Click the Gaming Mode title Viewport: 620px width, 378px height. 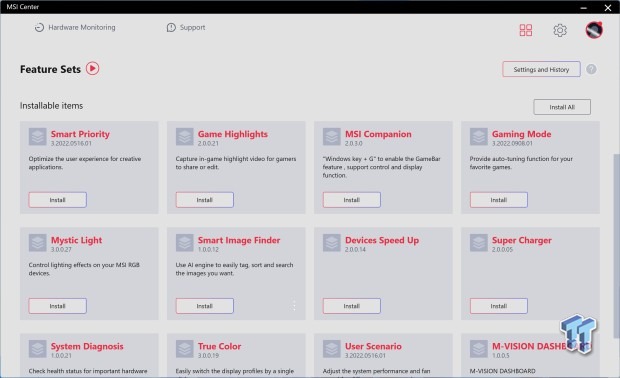pos(522,134)
